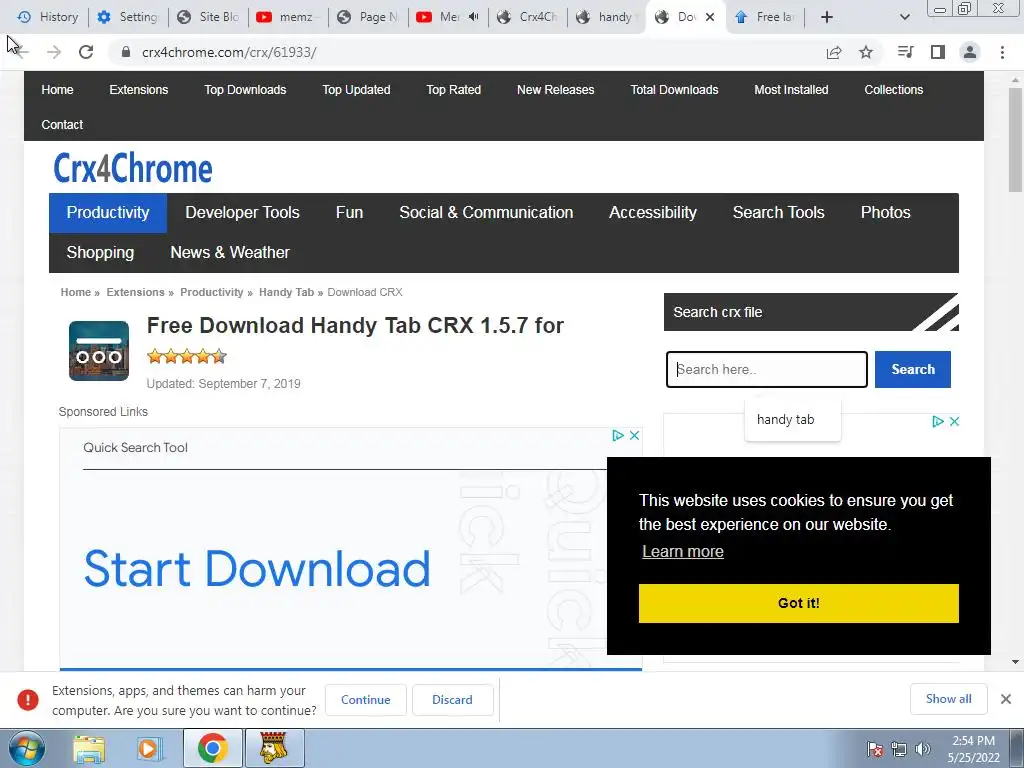1024x768 pixels.
Task: Click the page vertical scrollbar thumb
Action: (x=1015, y=140)
